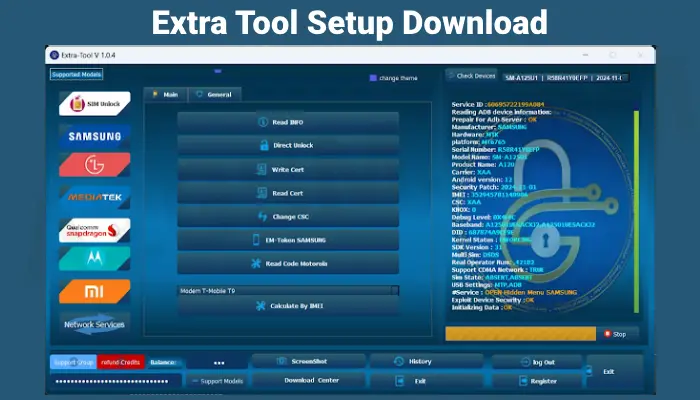The height and width of the screenshot is (400, 700).
Task: Select the Carrier: XAA log line
Action: tap(471, 172)
